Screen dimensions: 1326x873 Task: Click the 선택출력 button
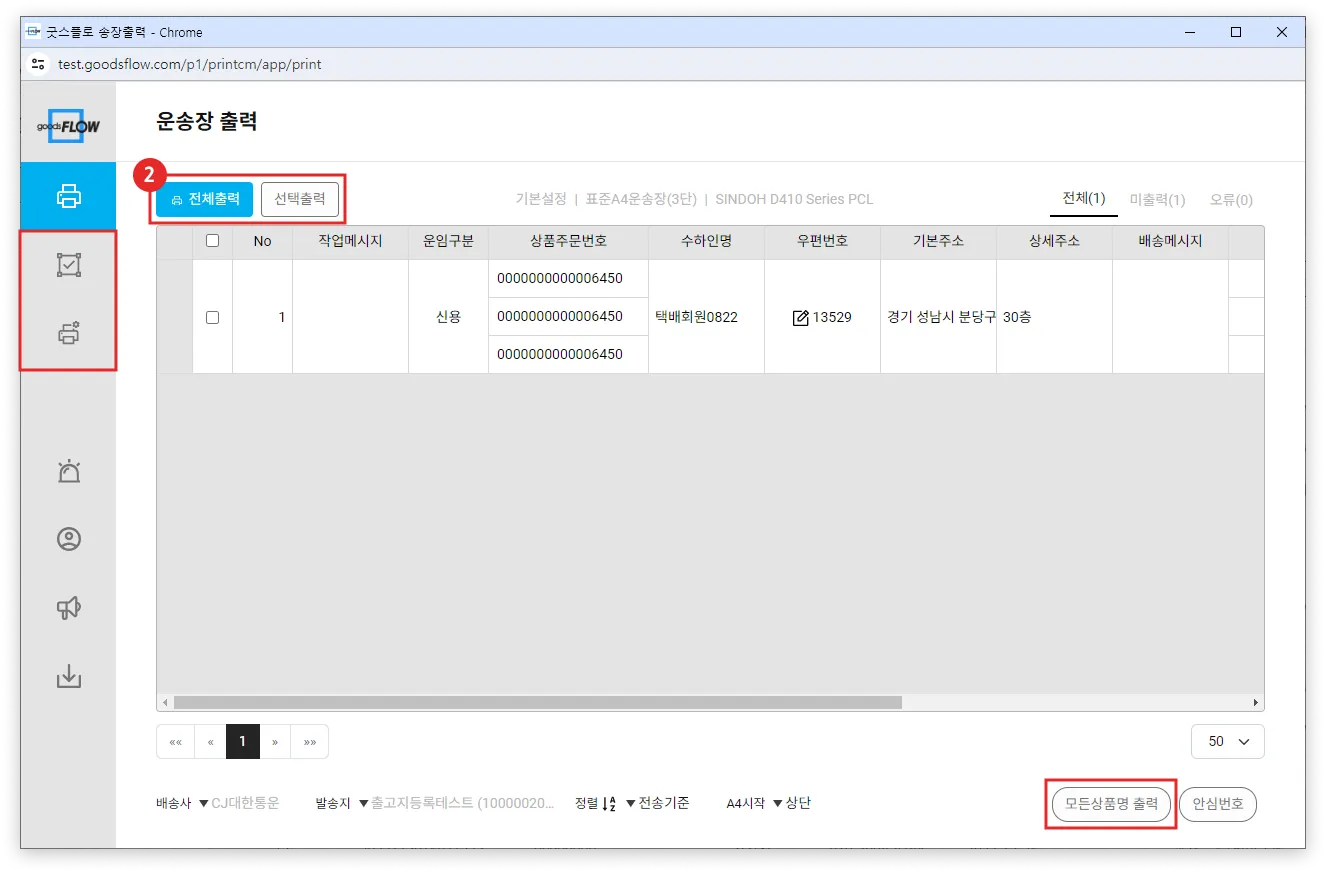(x=300, y=199)
